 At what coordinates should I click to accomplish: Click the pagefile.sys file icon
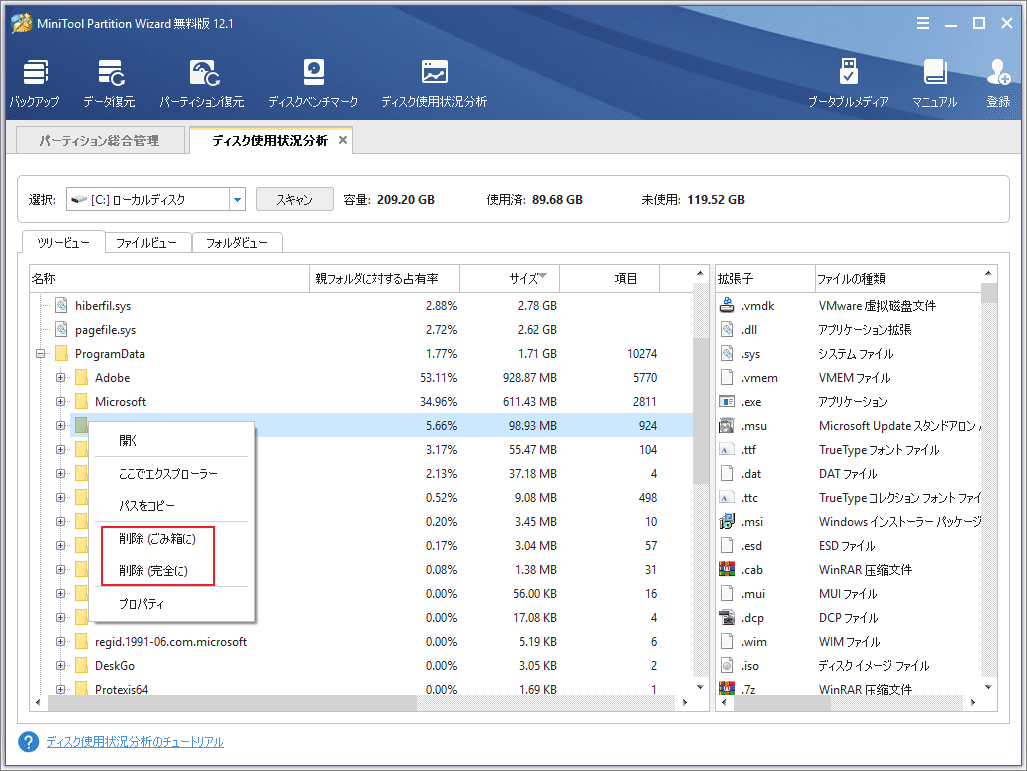(62, 329)
